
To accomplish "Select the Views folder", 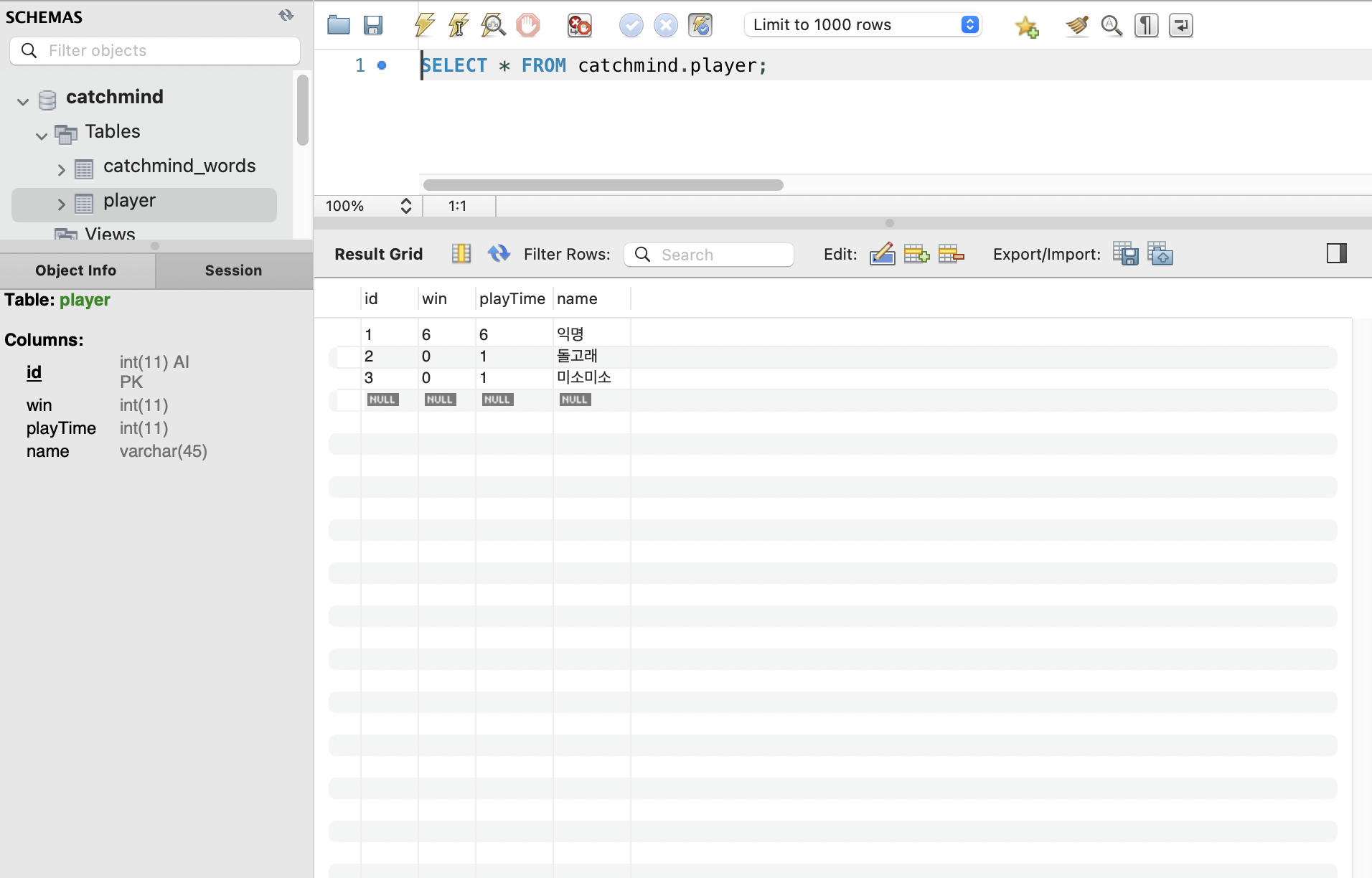I will click(110, 234).
